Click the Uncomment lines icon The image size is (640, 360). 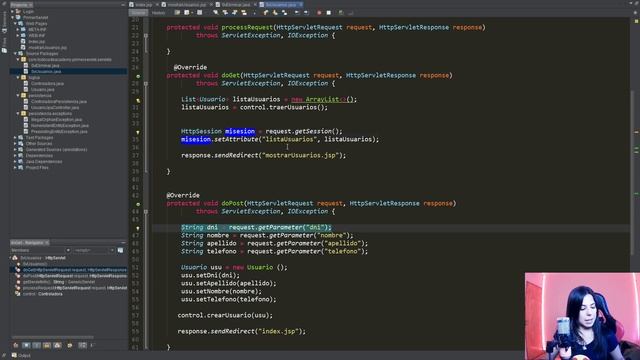[351, 13]
